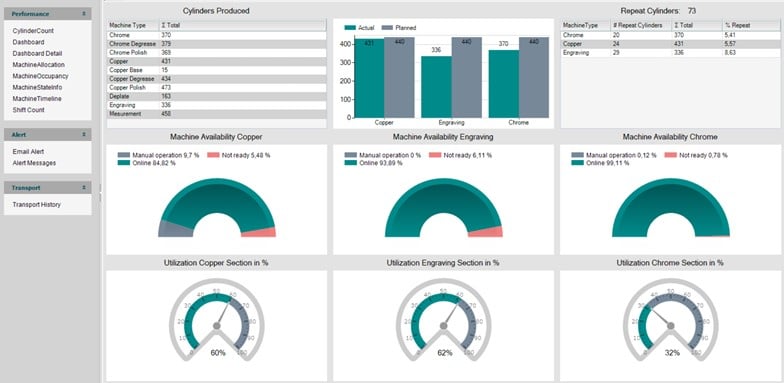This screenshot has height=383, width=784.
Task: Select MachineAllocation in the sidebar
Action: 38,65
